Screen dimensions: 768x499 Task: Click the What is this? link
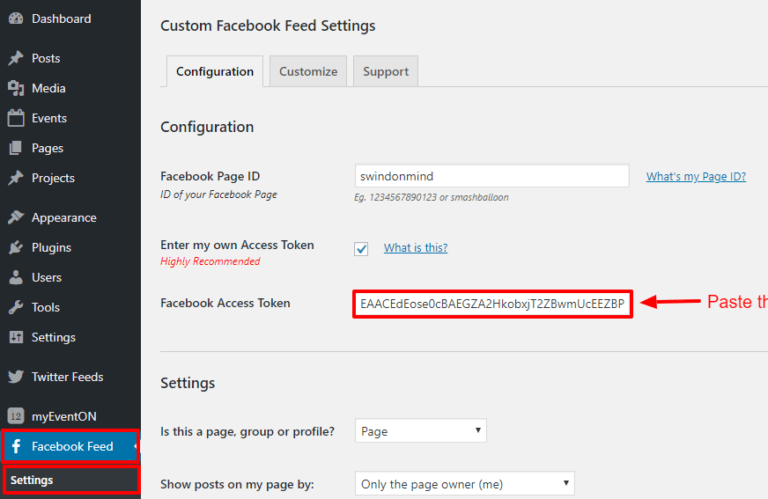click(415, 248)
